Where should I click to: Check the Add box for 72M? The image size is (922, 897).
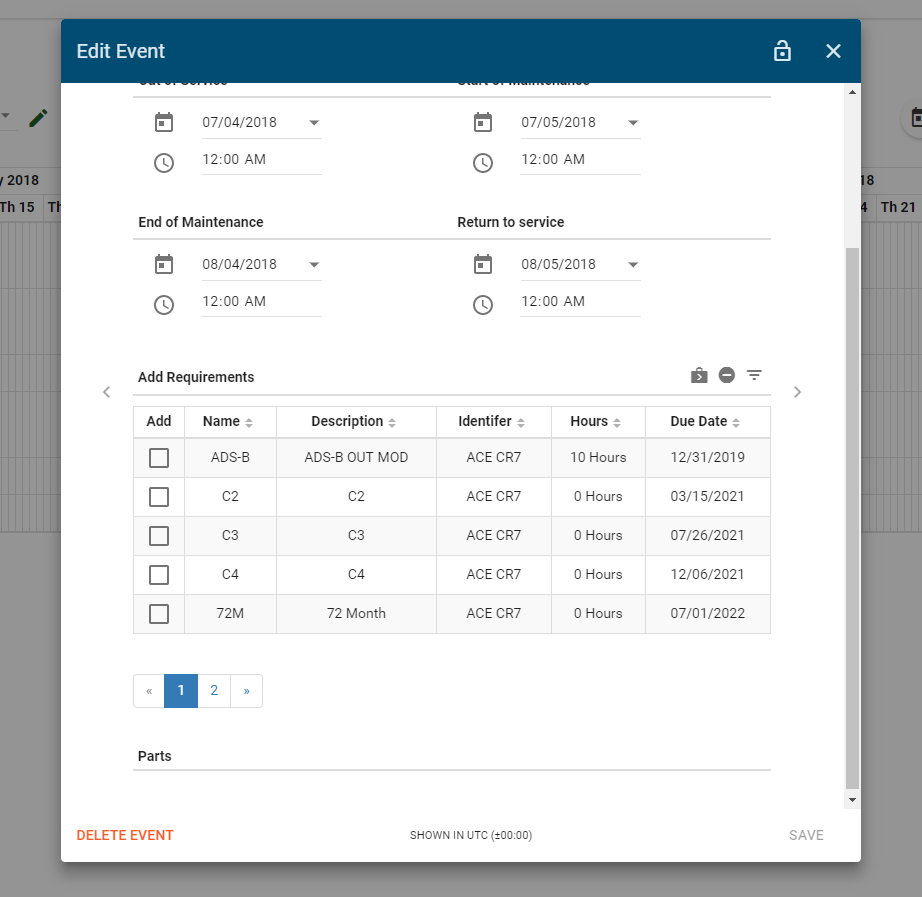coord(159,613)
